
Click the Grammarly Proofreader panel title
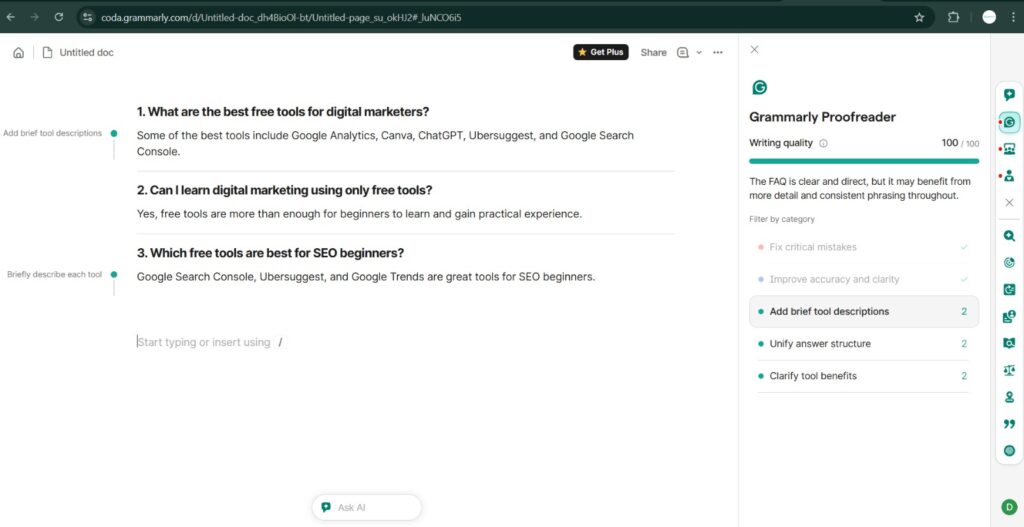click(822, 118)
